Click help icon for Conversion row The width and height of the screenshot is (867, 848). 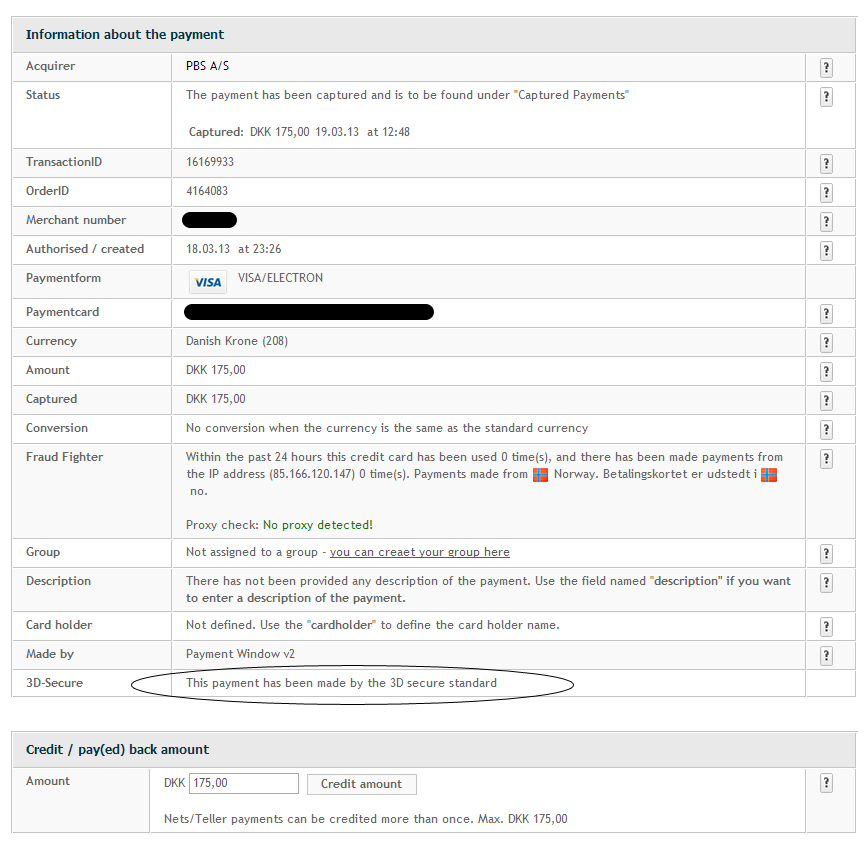coord(826,430)
